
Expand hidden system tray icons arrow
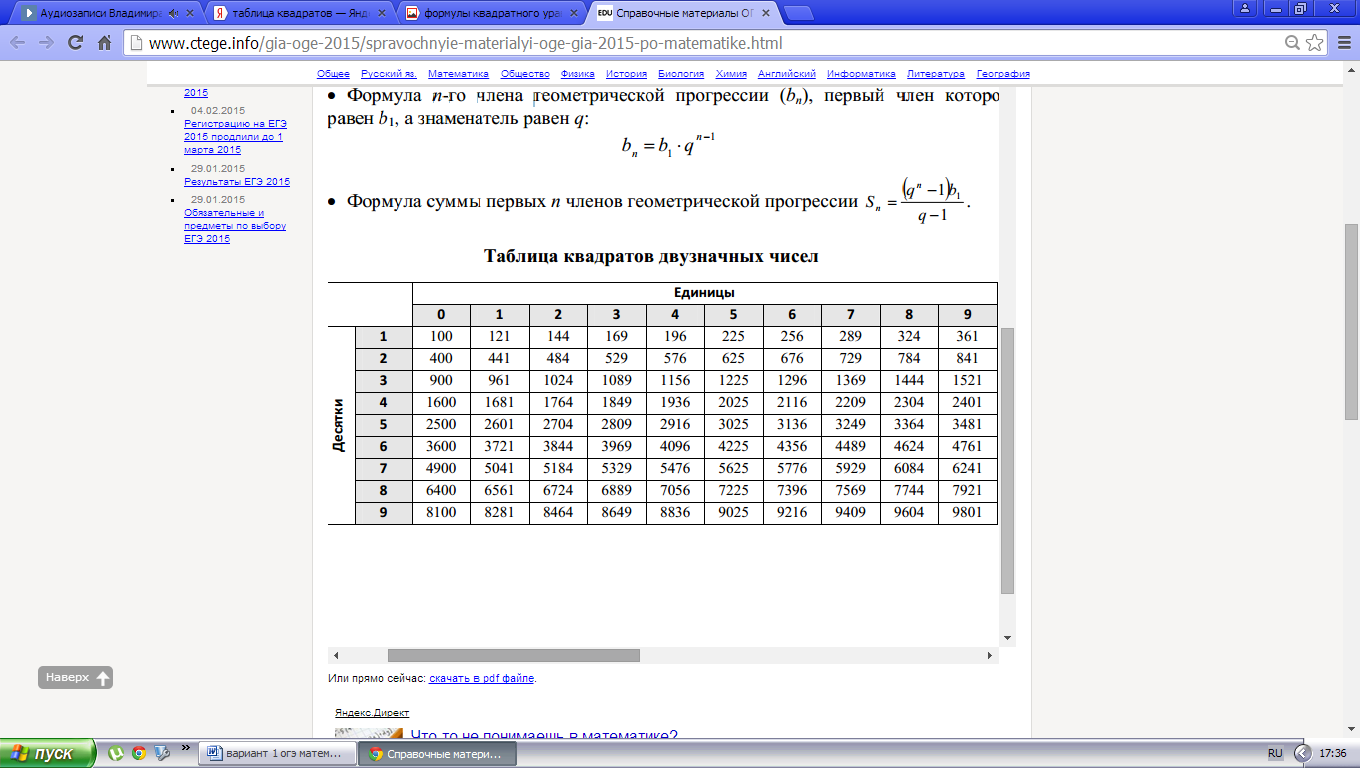pyautogui.click(x=1302, y=753)
